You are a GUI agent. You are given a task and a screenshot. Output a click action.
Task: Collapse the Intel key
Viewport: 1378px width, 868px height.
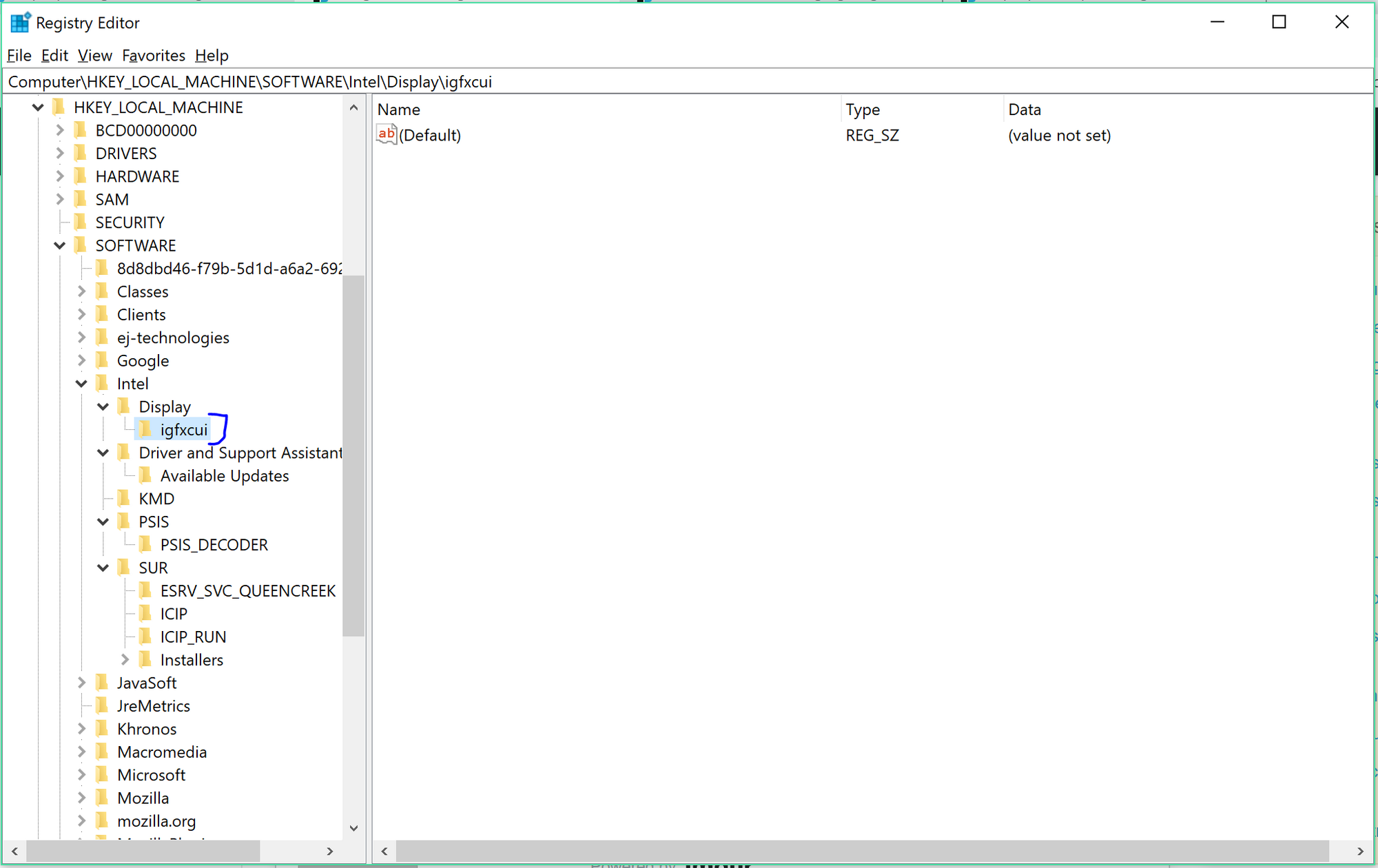[x=81, y=384]
